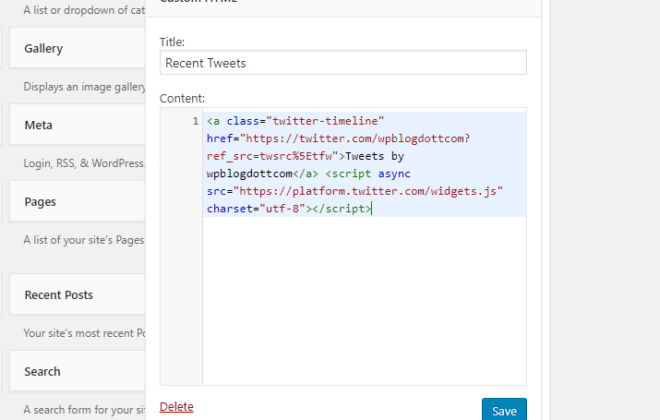Save the Custom HTML widget
660x420 pixels.
[504, 410]
